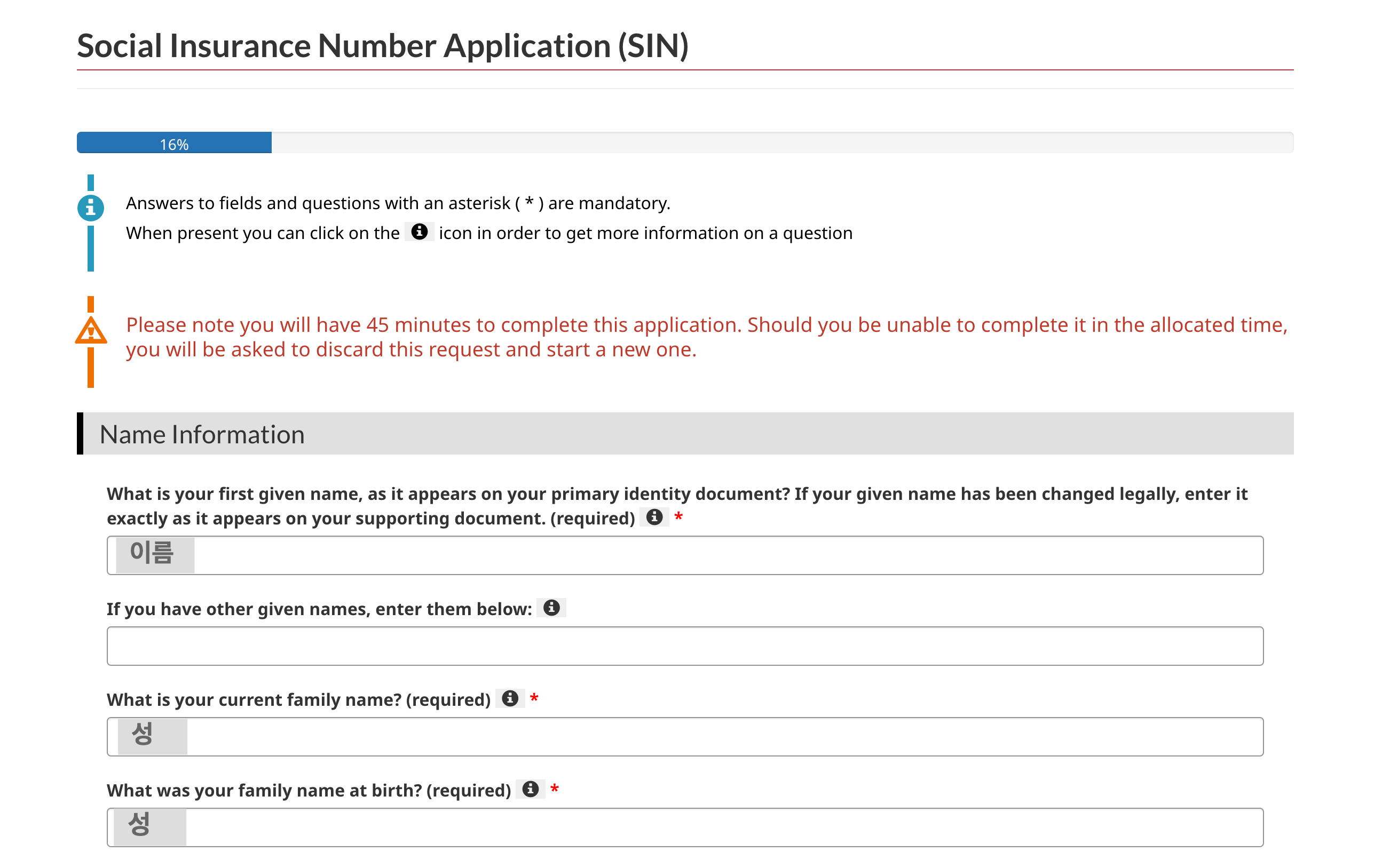Image resolution: width=1374 pixels, height=868 pixels.
Task: Focus the other given names text box
Action: click(685, 646)
